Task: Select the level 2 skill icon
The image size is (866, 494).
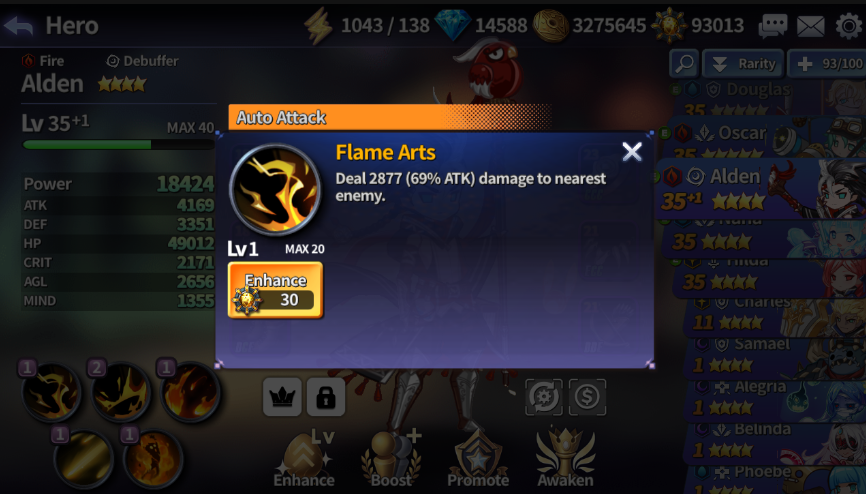Action: point(120,390)
